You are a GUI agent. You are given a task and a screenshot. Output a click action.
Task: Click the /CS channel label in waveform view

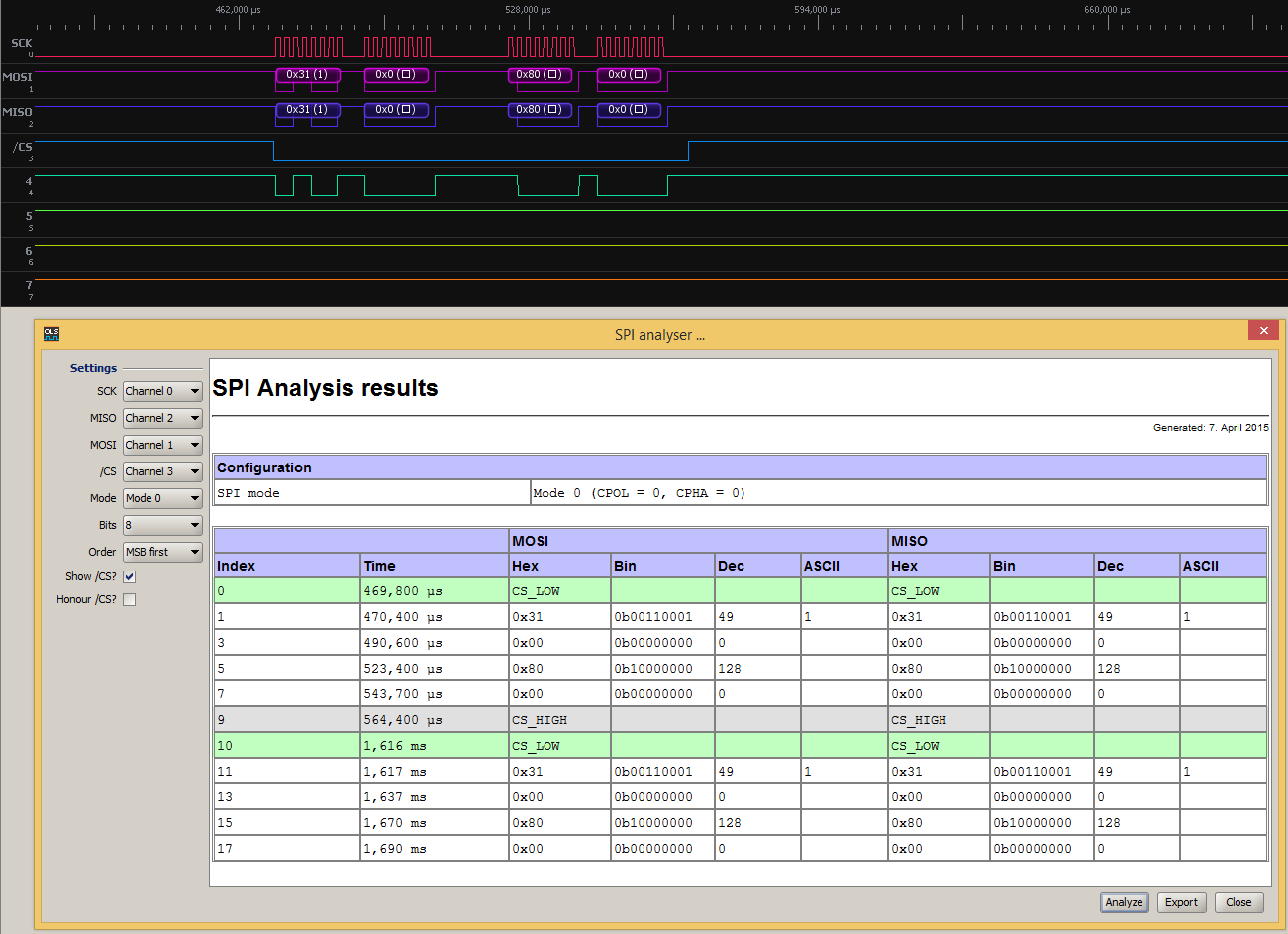[x=22, y=147]
